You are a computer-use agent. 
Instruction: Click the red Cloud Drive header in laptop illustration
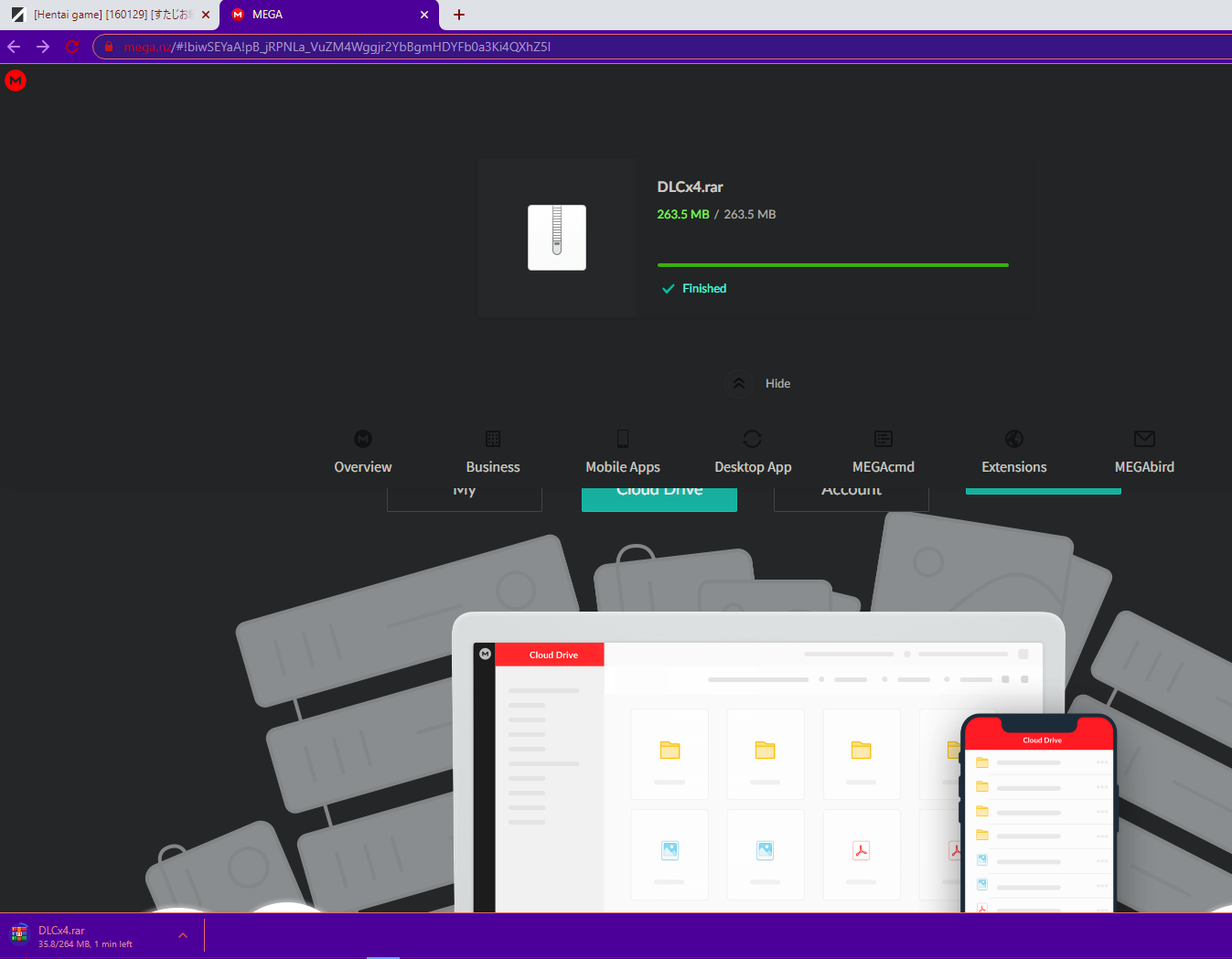point(550,655)
